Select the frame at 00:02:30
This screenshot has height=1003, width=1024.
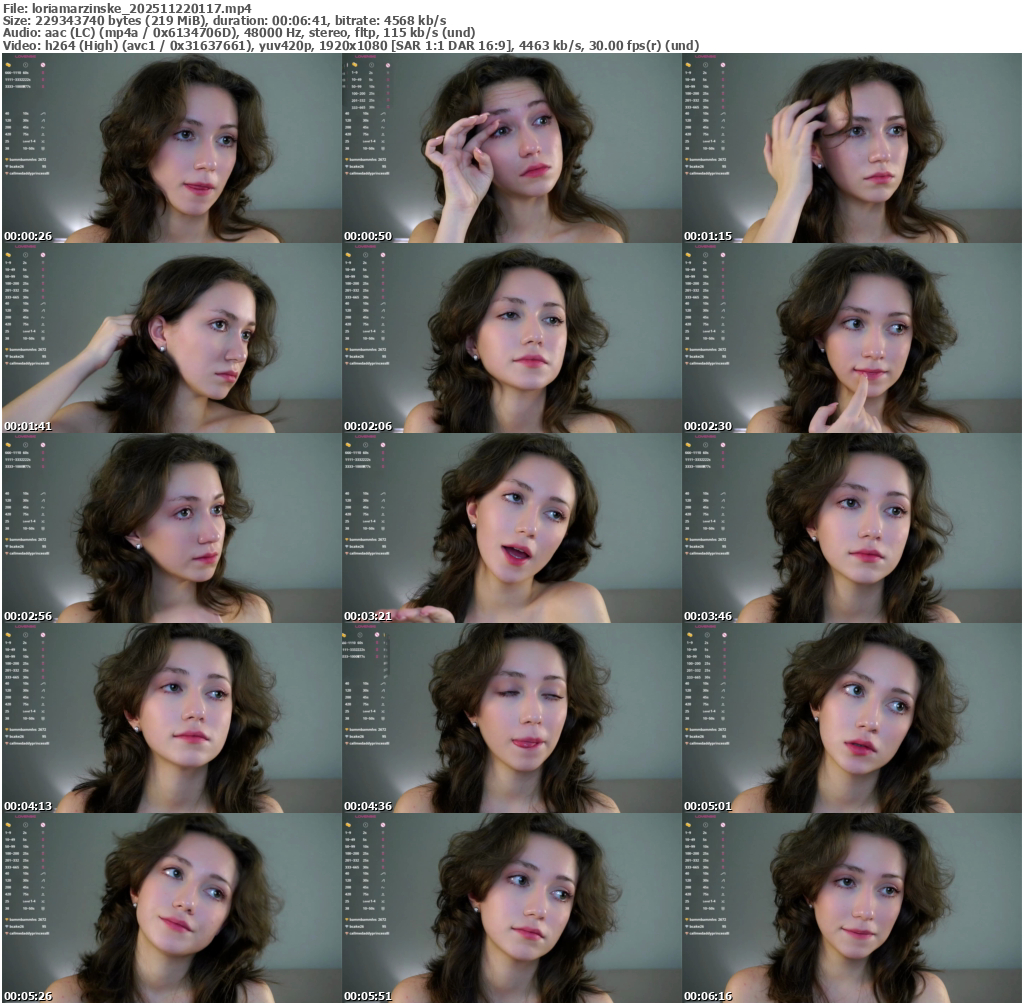click(x=851, y=338)
